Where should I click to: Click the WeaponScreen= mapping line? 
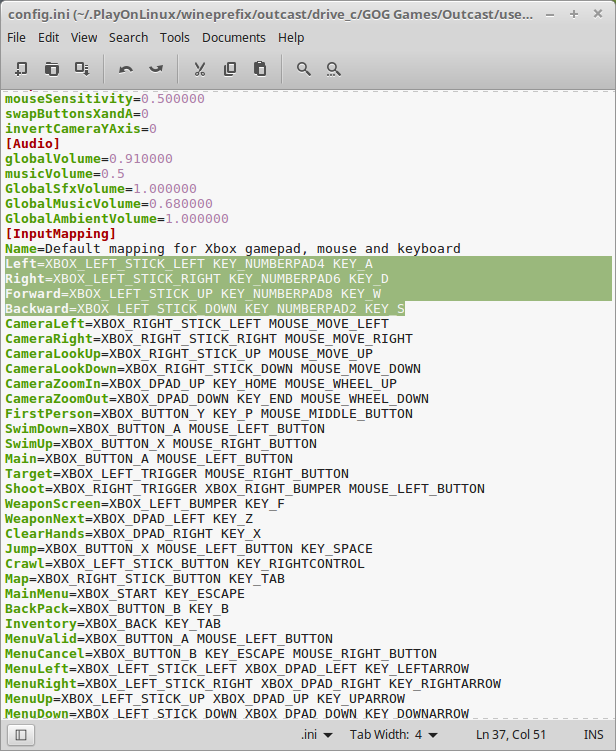click(x=145, y=504)
